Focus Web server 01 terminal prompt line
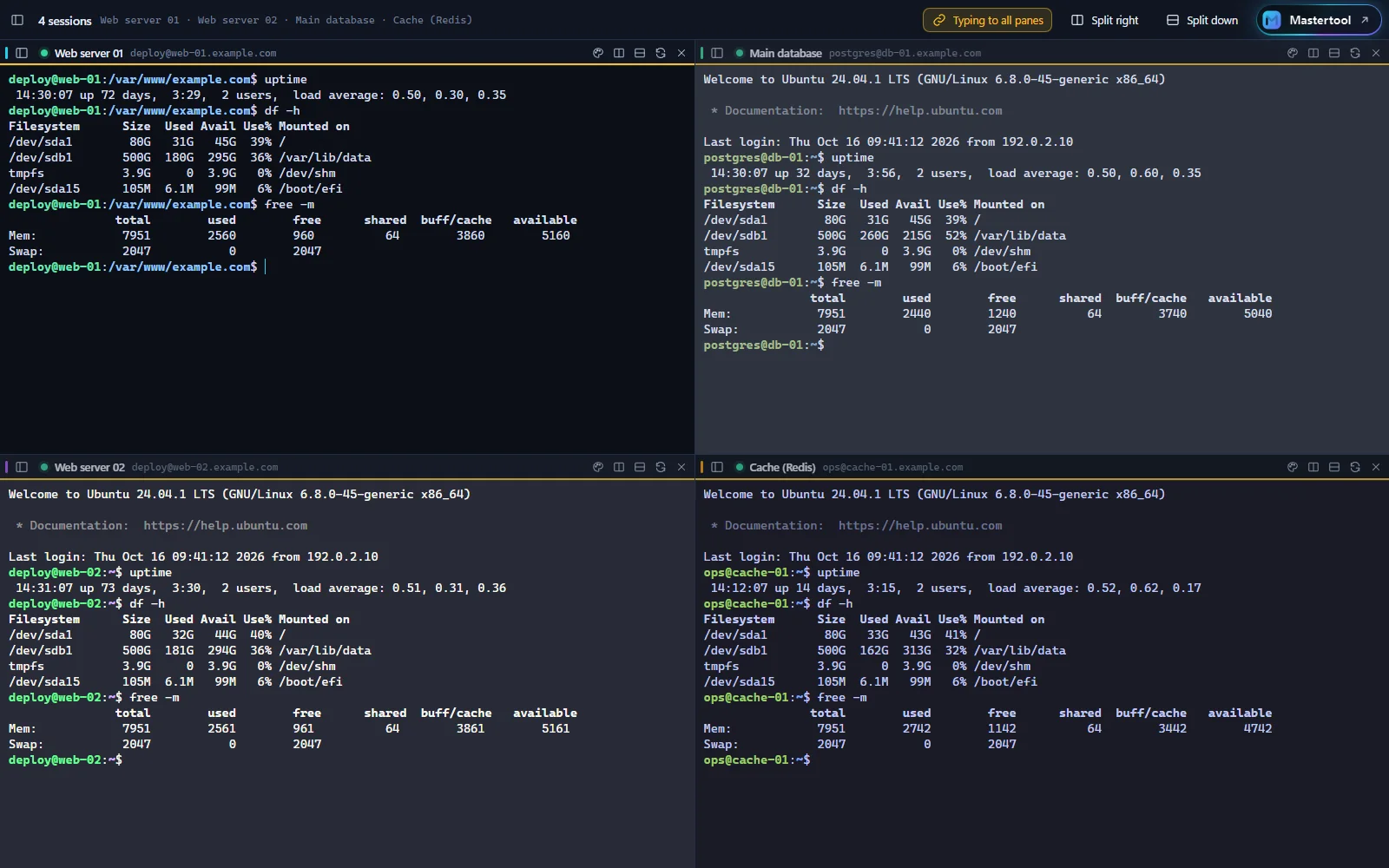This screenshot has height=868, width=1389. click(137, 266)
